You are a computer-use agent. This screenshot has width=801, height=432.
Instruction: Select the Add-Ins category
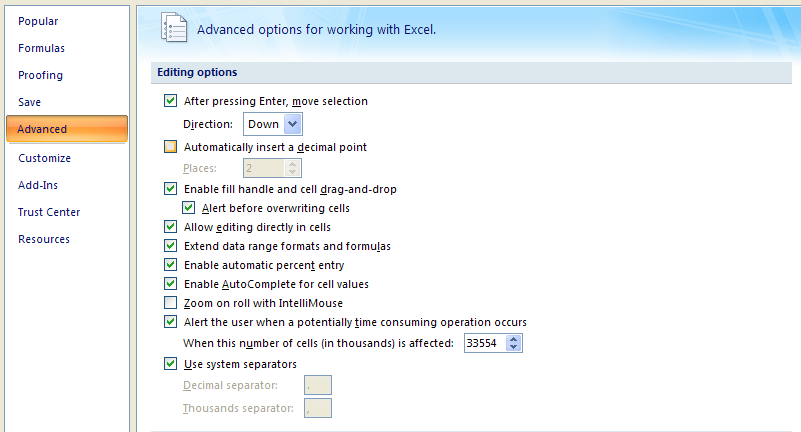coord(38,185)
